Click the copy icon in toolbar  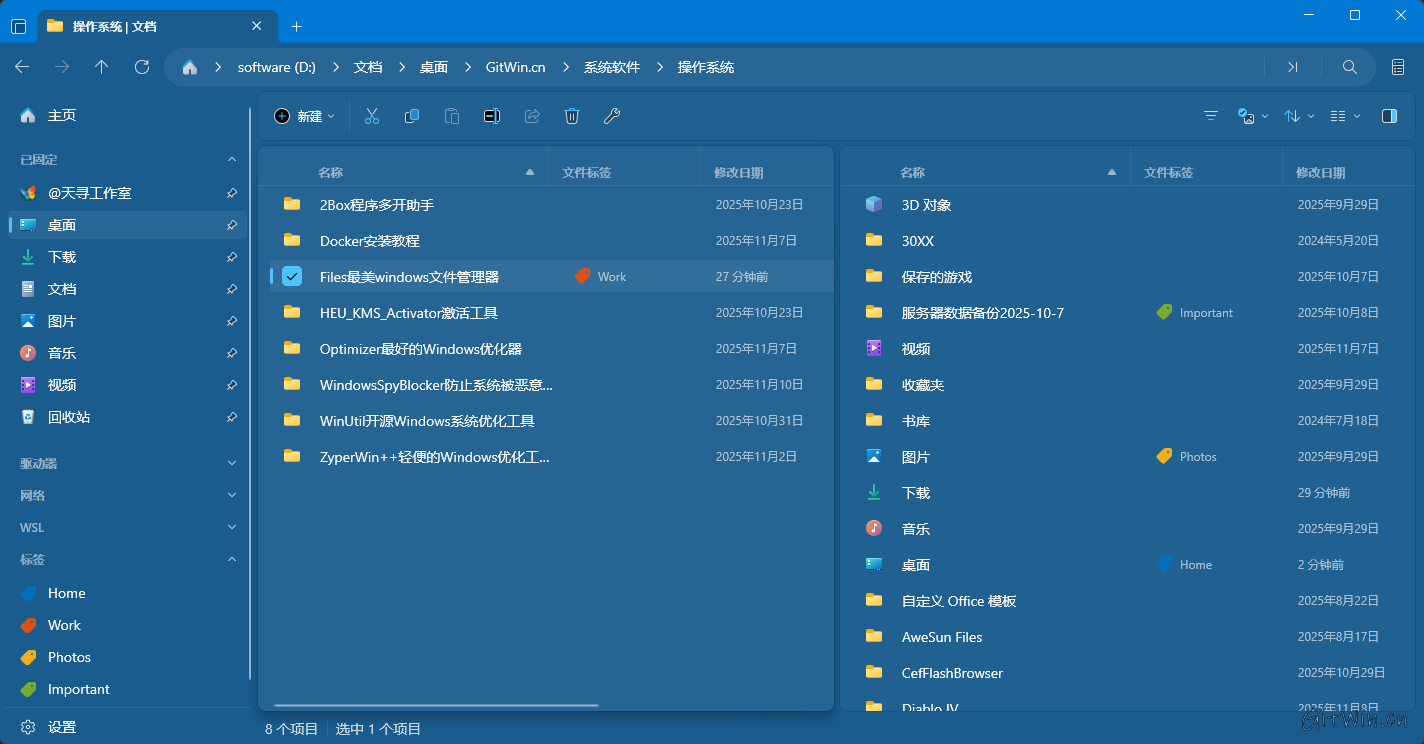pyautogui.click(x=412, y=116)
